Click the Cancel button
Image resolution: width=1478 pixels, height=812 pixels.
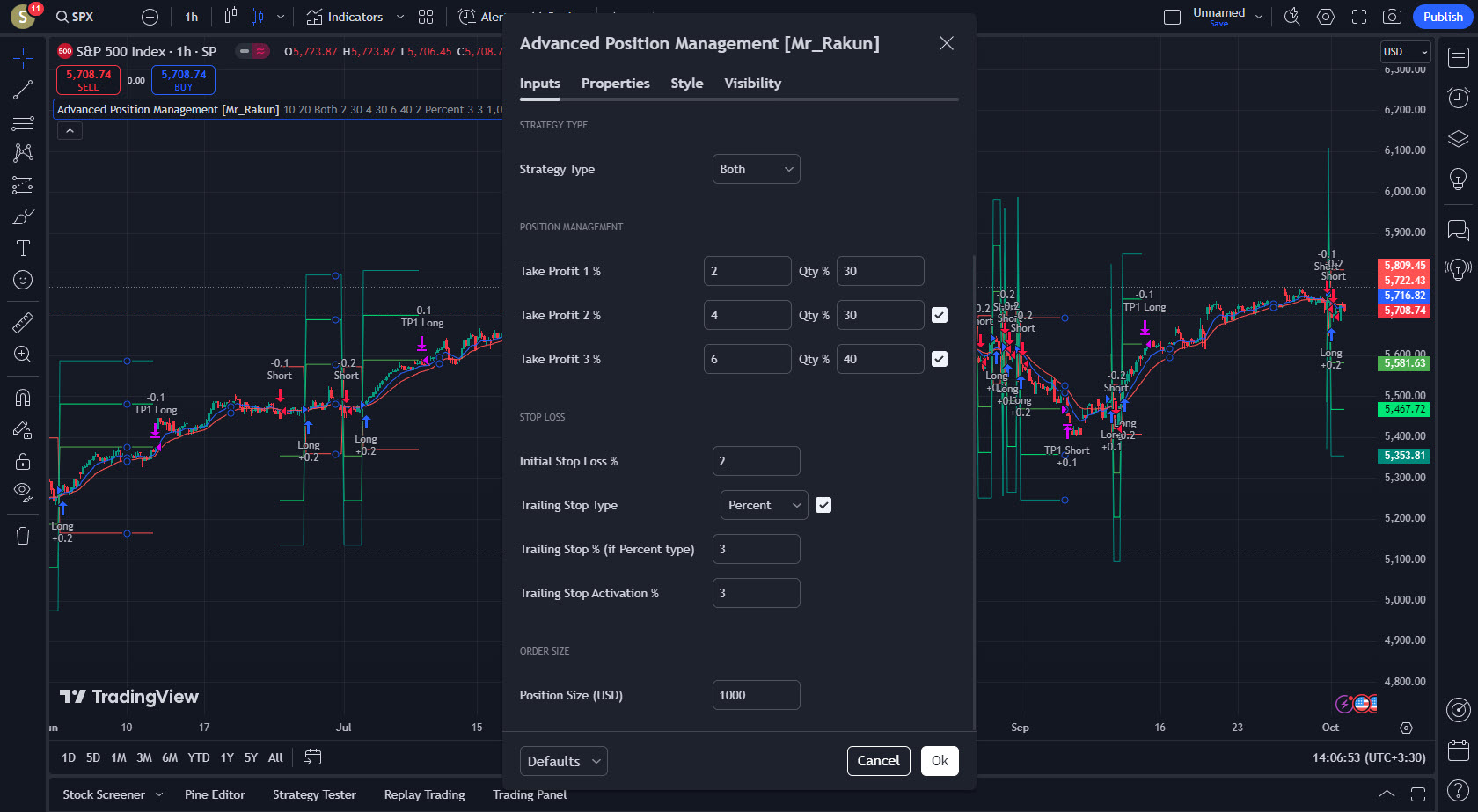[878, 761]
